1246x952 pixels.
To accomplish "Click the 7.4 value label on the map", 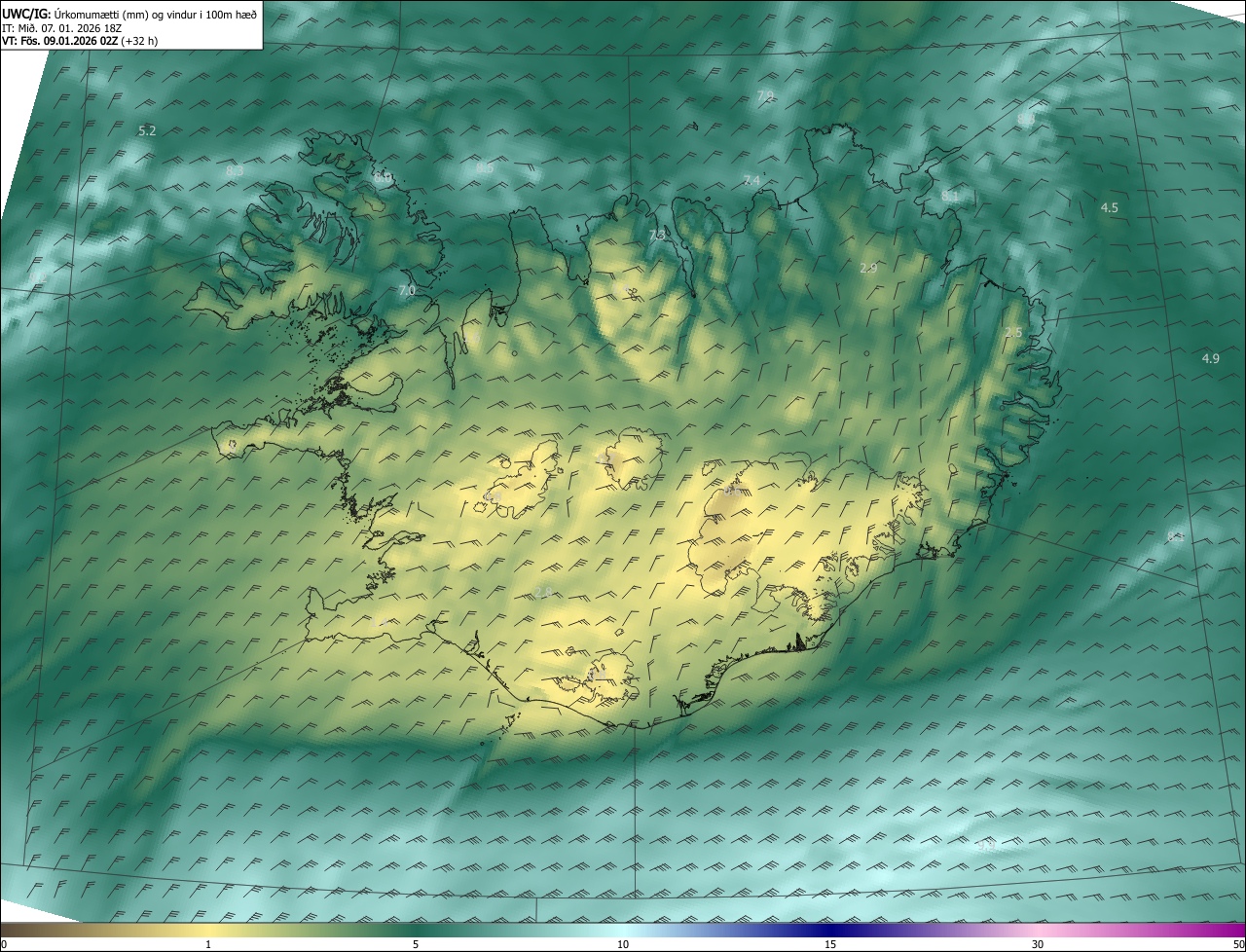I will [x=751, y=181].
